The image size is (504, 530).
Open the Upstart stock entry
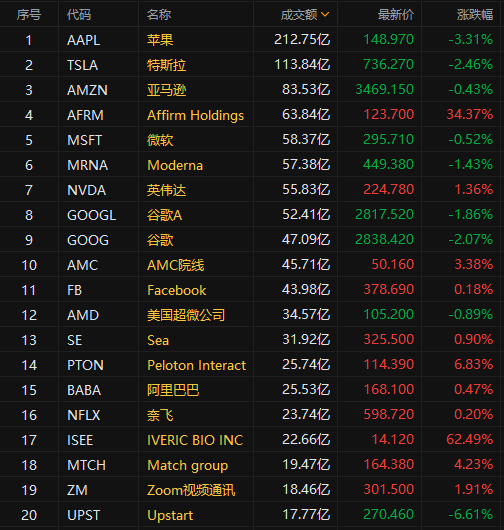pos(170,515)
